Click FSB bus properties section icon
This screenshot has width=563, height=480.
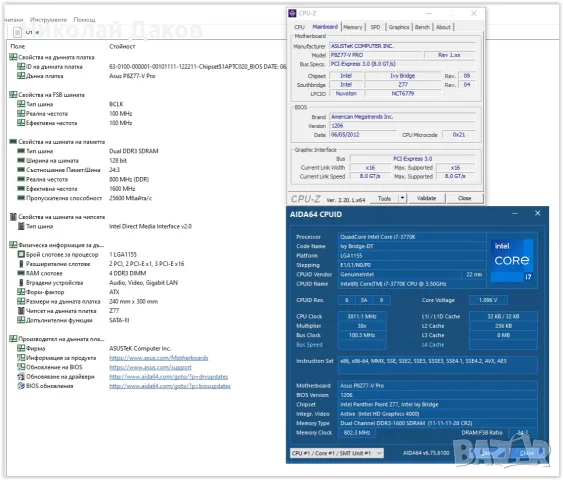pyautogui.click(x=13, y=95)
